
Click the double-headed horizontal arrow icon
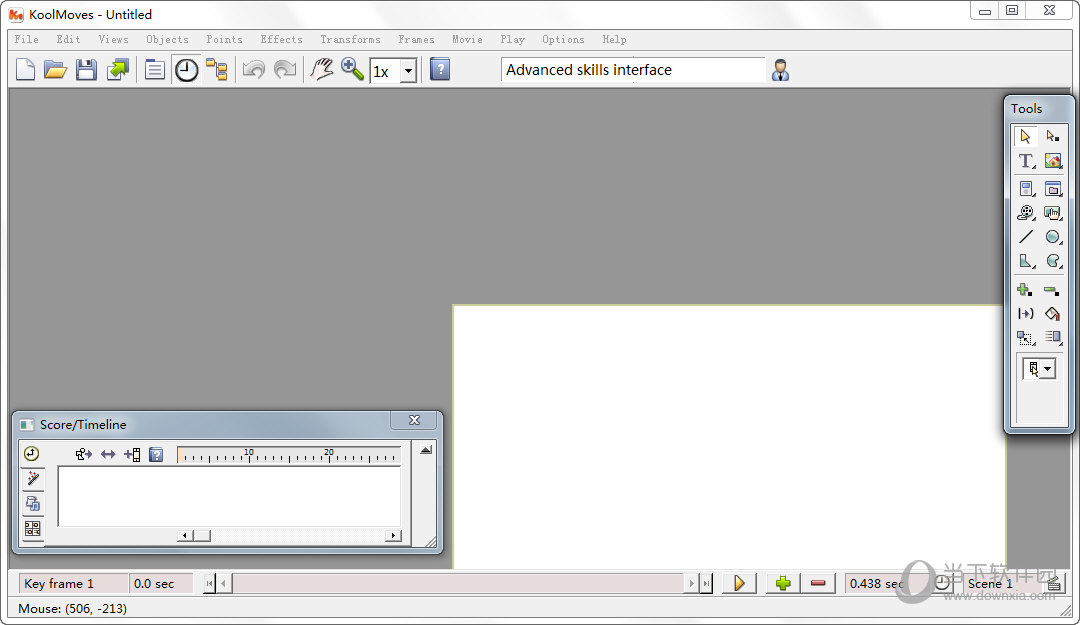click(x=108, y=454)
